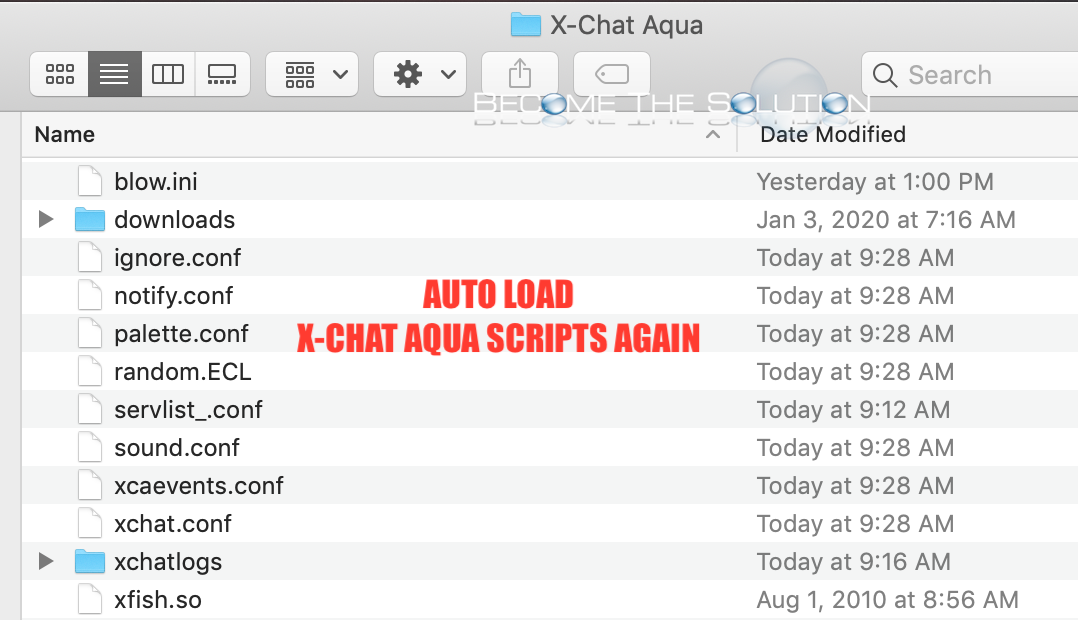Screen dimensions: 1078x620
Task: Click xfish.so date Aug 1, 2010
Action: [x=888, y=600]
